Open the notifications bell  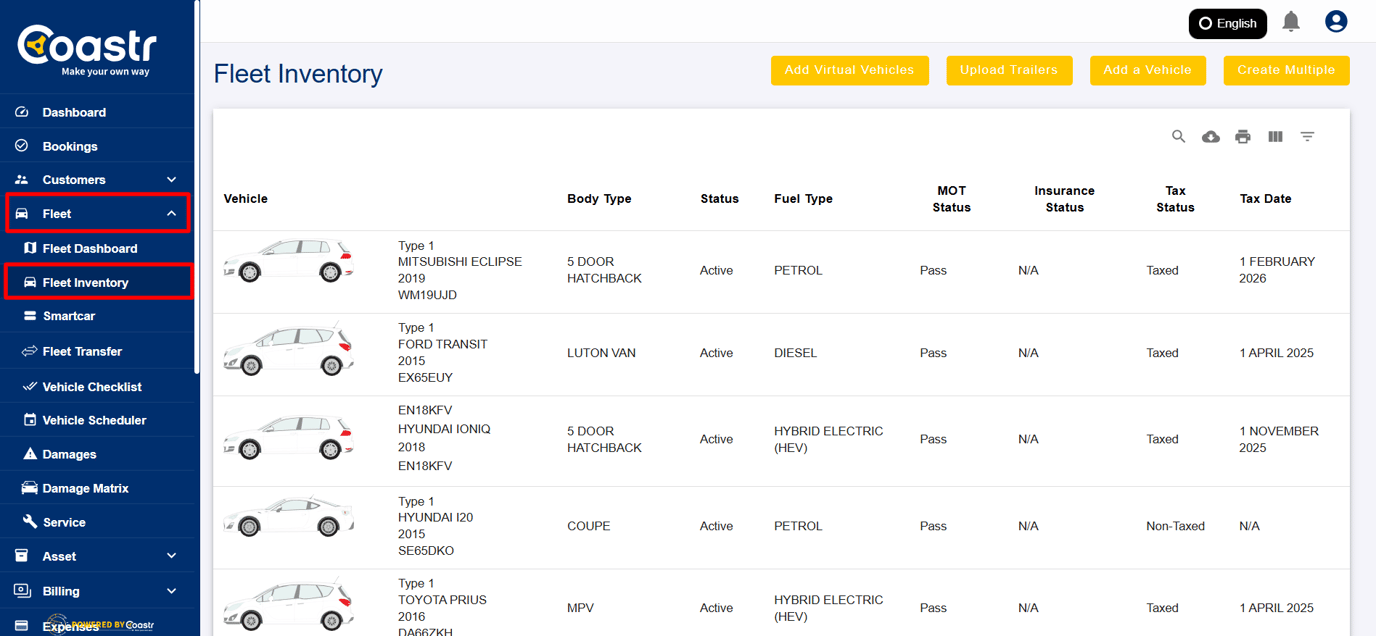1291,22
